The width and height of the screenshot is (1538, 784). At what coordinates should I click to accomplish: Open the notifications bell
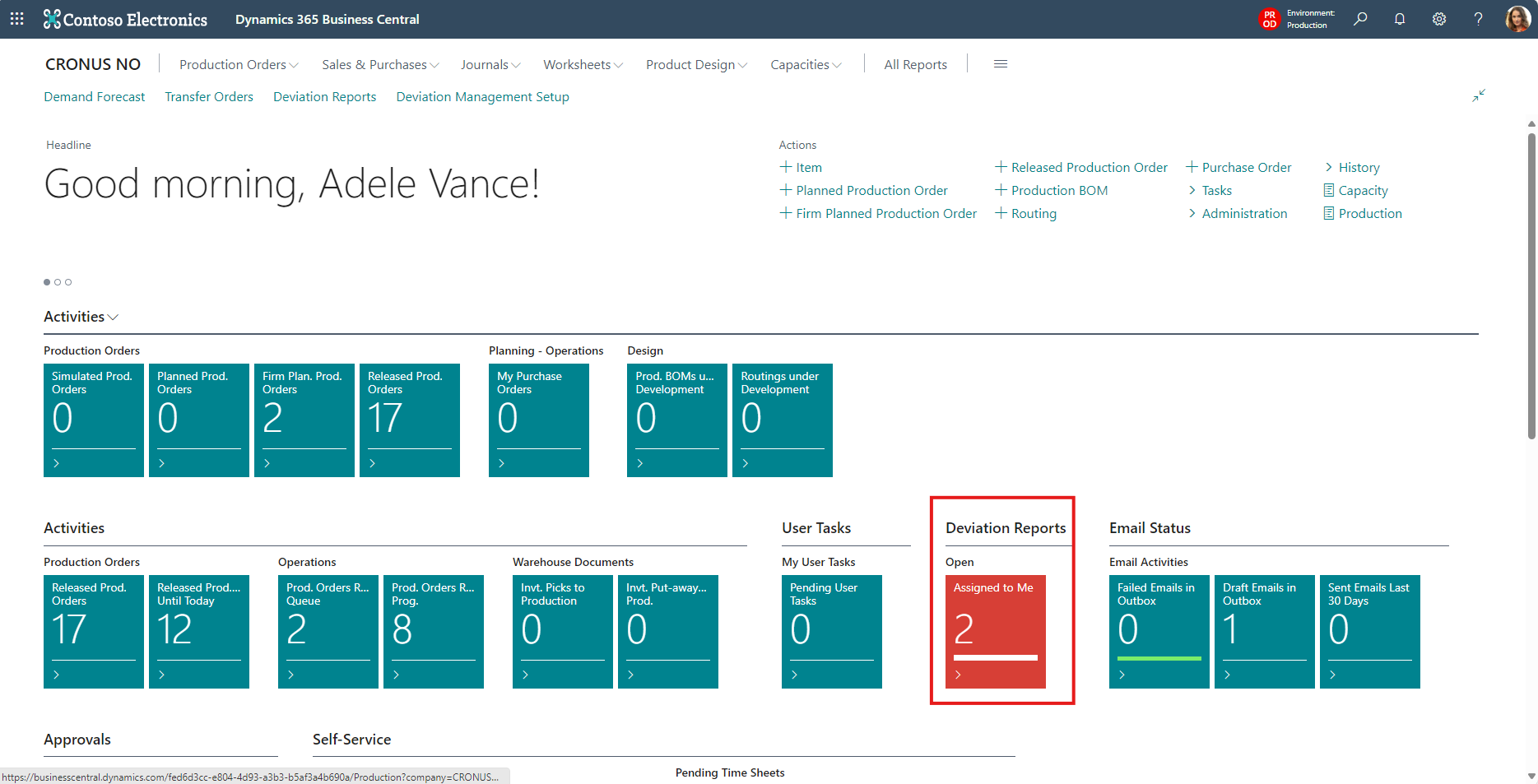pos(1399,19)
